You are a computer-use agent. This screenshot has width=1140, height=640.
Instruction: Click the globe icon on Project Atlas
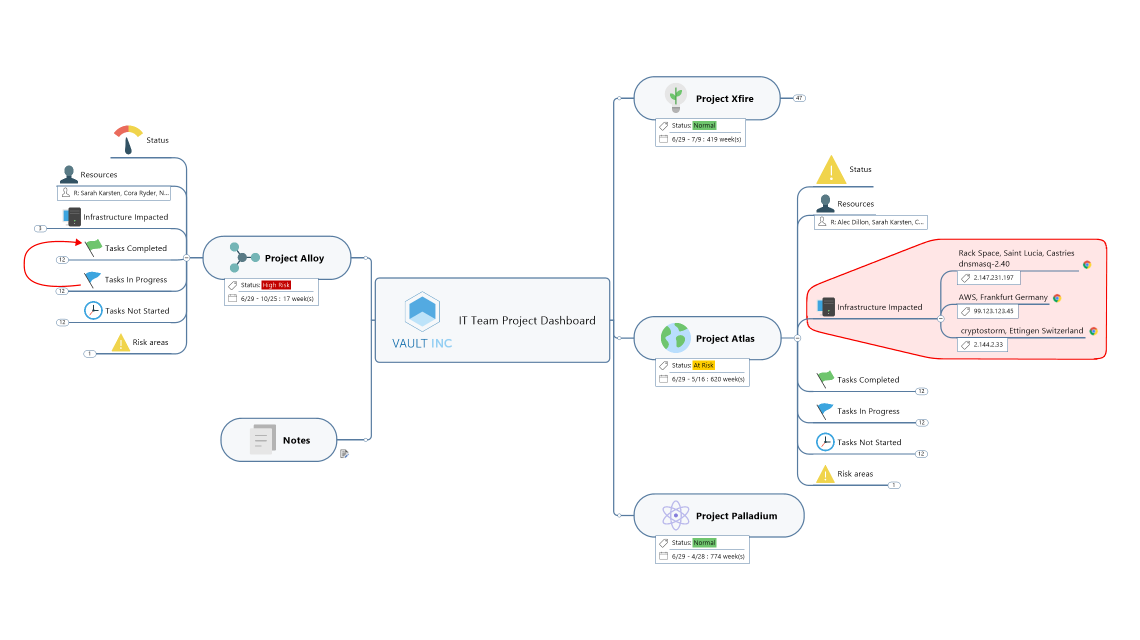[676, 338]
